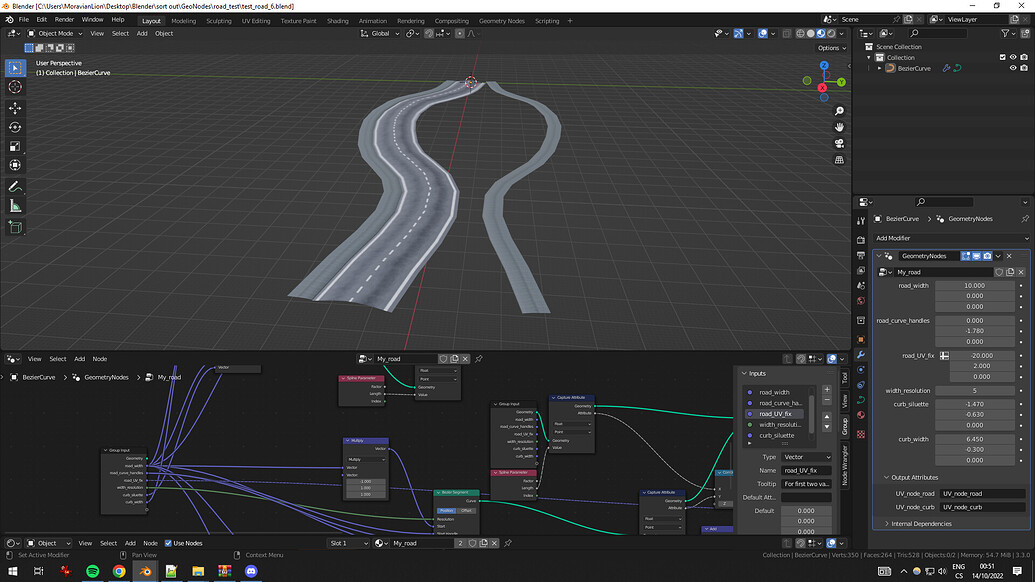Open the Modifier properties wrench tab
1035x582 pixels.
coord(861,354)
